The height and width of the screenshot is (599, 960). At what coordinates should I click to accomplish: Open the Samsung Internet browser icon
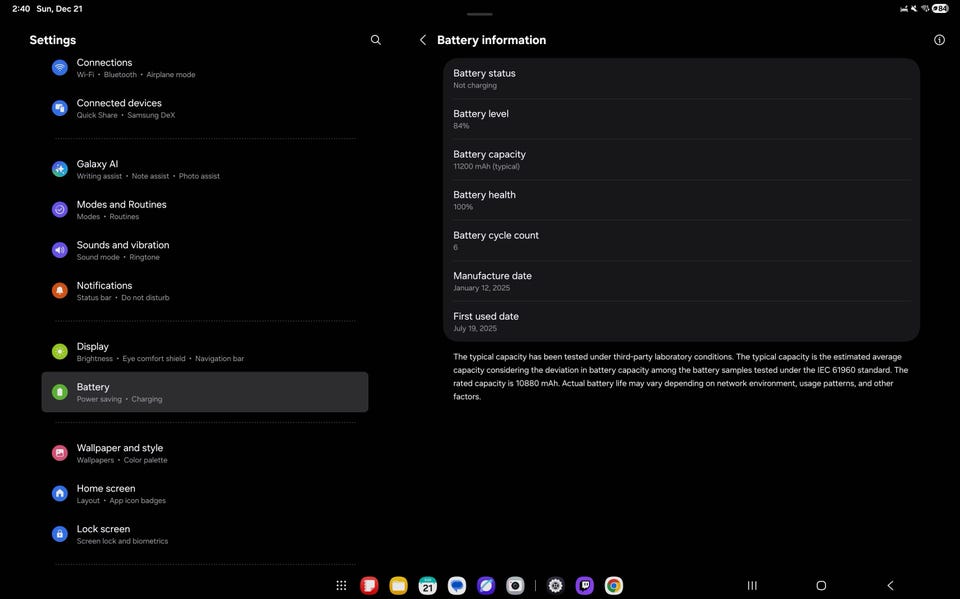click(x=486, y=586)
